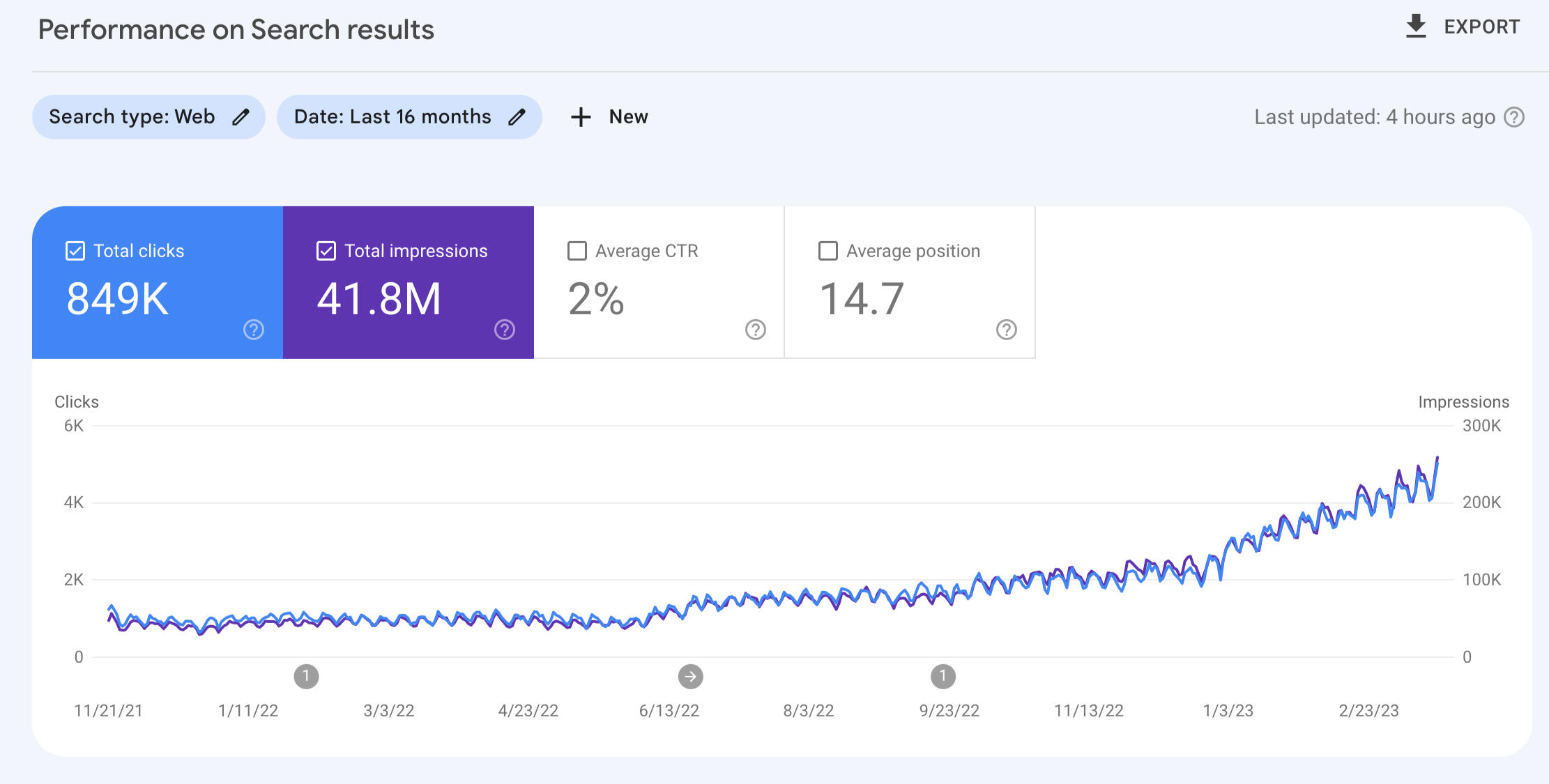Open the help tooltip on Total clicks card
Screen dimensions: 1549x784
point(254,329)
